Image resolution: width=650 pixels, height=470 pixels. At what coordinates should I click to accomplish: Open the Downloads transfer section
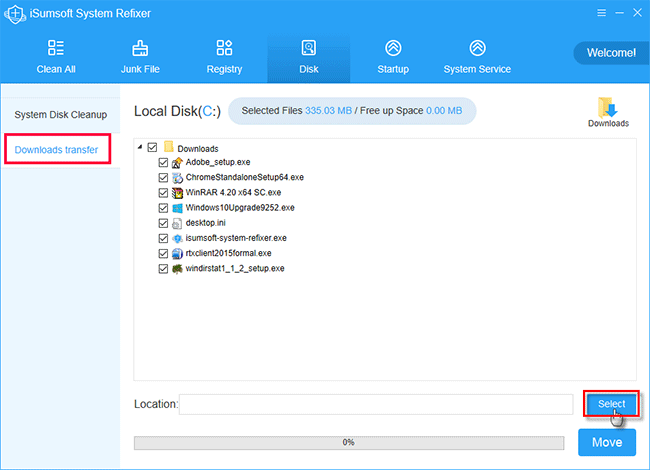57,149
